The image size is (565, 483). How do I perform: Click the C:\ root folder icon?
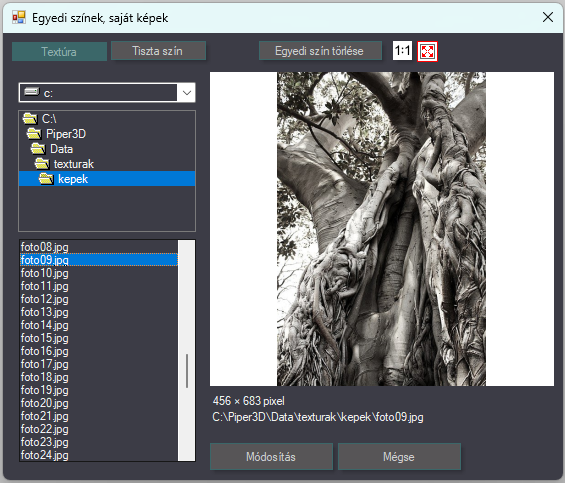(x=30, y=119)
